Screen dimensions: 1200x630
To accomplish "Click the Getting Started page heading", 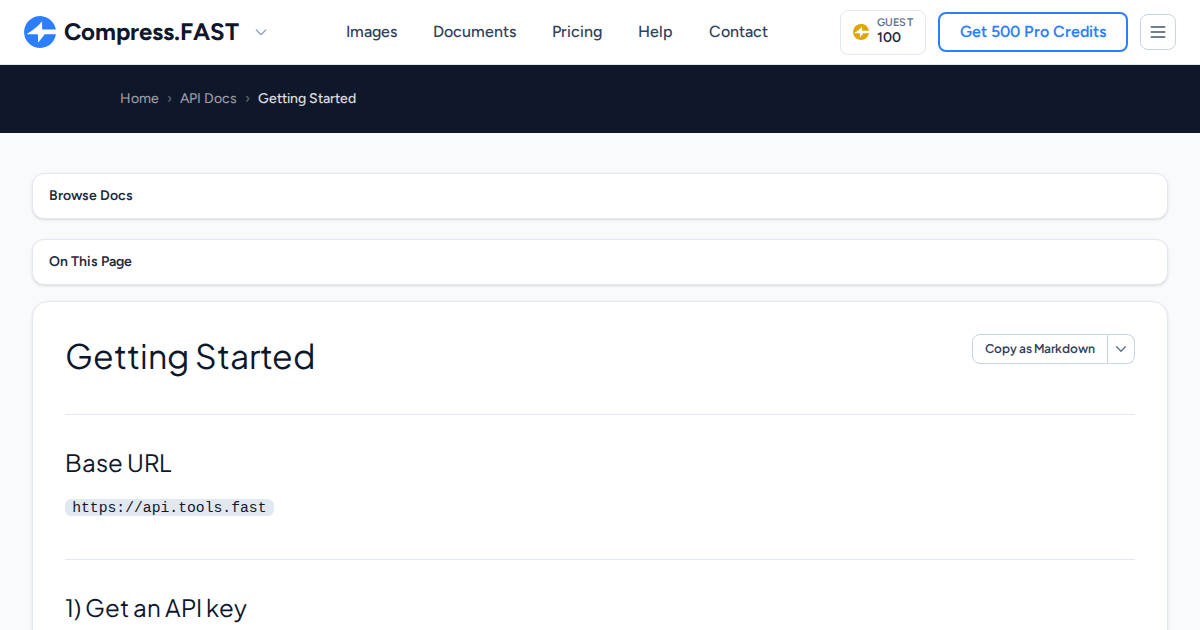I will point(190,357).
